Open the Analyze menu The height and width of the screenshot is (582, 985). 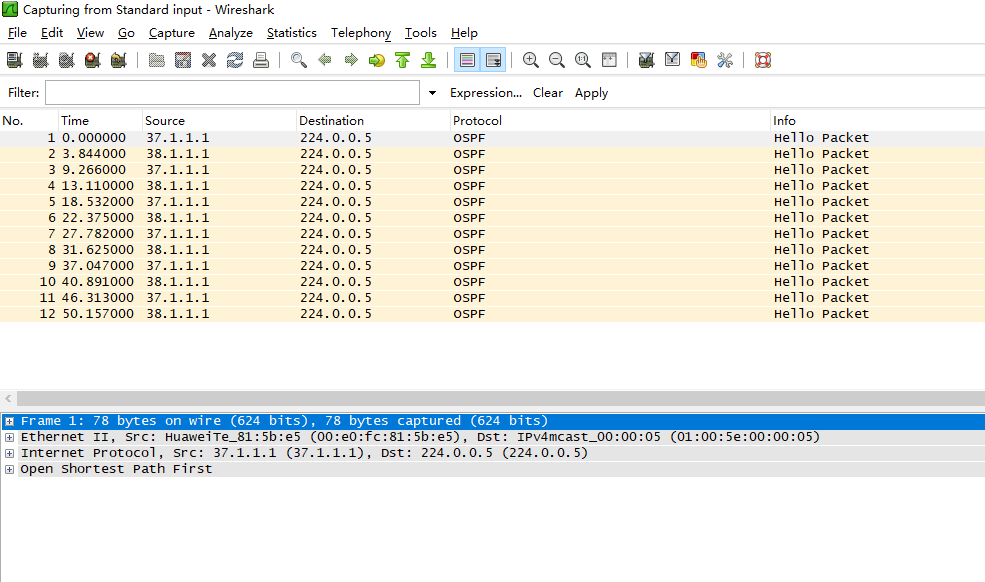pyautogui.click(x=231, y=33)
